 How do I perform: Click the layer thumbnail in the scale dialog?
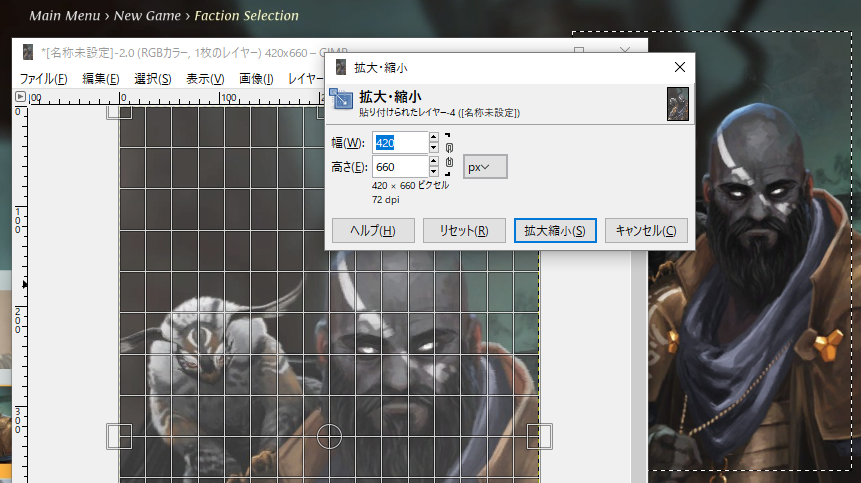[678, 104]
